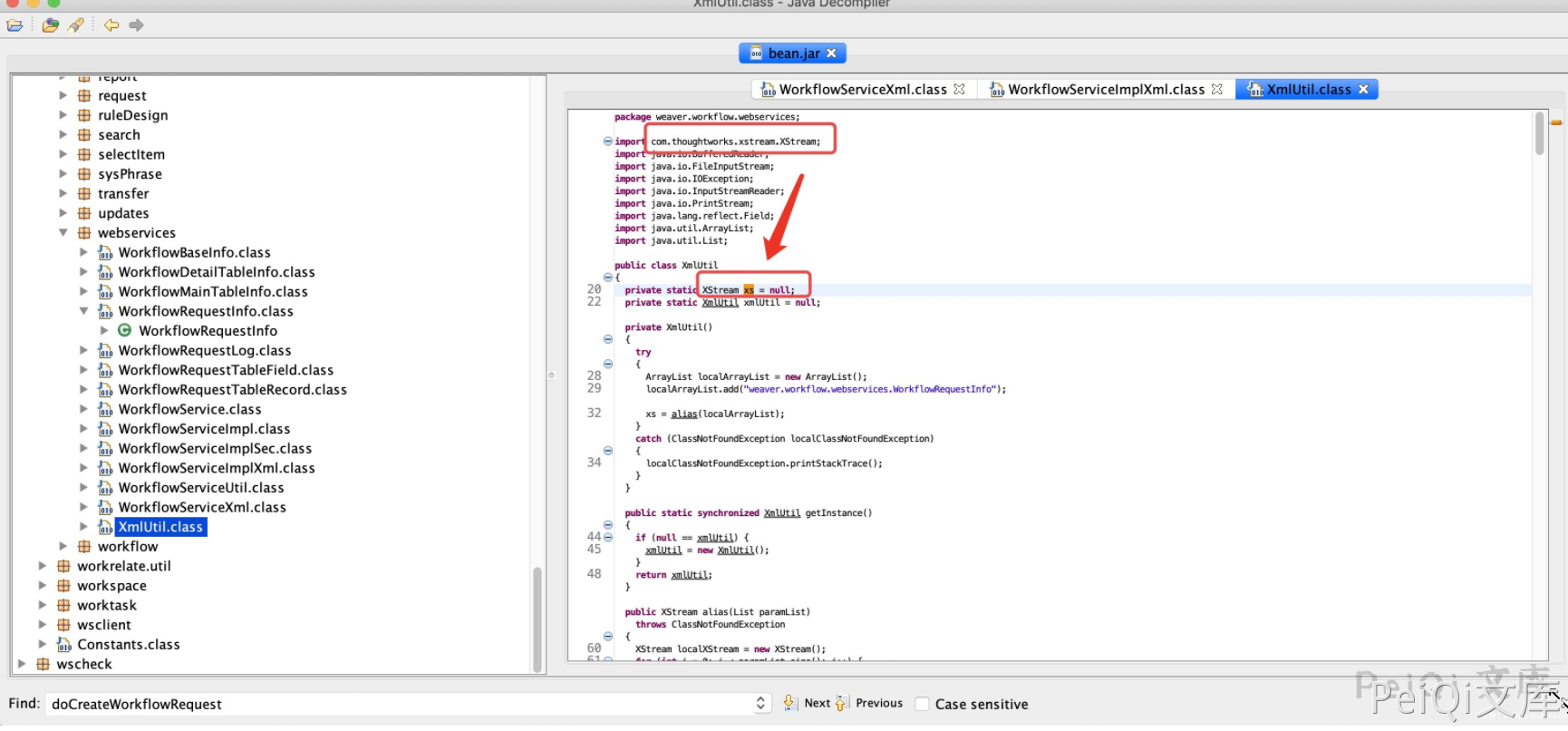Collapse the import block fold marker

coord(607,141)
